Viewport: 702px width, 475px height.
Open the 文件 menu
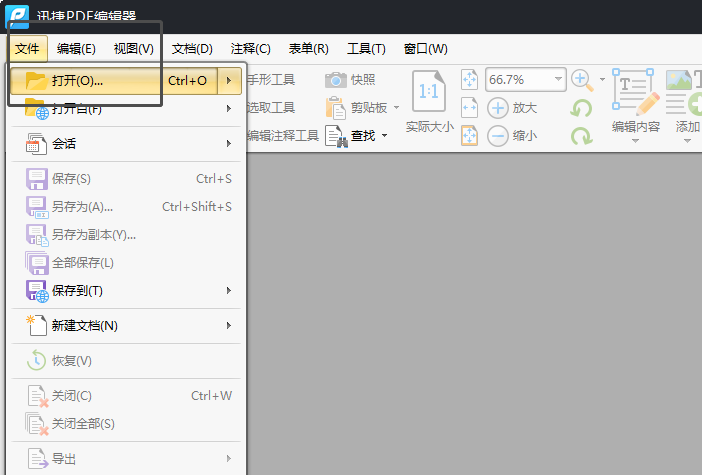click(27, 48)
